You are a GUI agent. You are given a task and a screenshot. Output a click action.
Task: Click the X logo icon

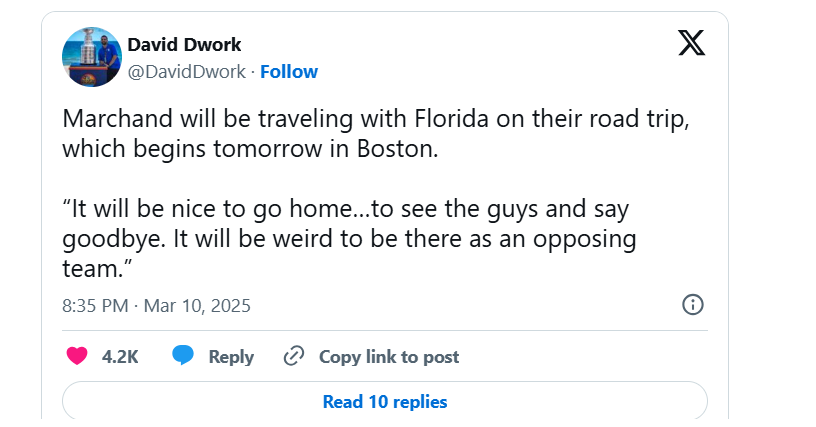[692, 43]
